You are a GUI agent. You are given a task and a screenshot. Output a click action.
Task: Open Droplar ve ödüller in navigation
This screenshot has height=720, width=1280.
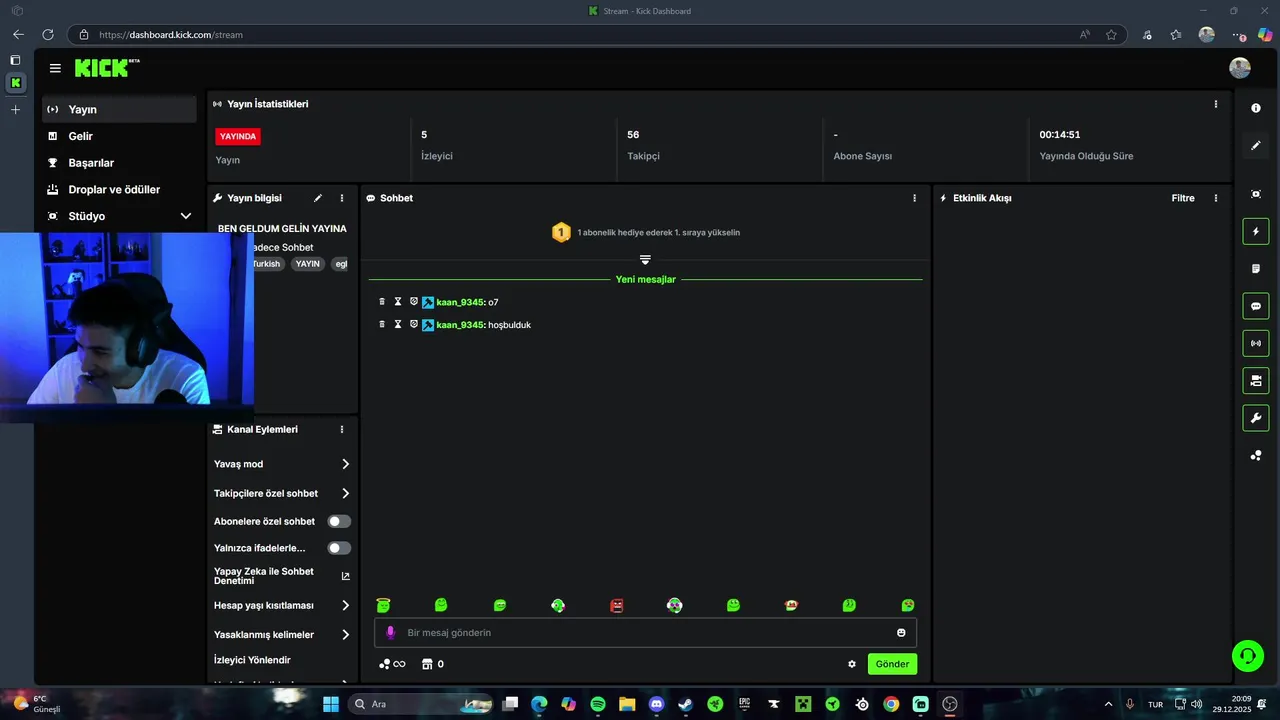tap(119, 189)
